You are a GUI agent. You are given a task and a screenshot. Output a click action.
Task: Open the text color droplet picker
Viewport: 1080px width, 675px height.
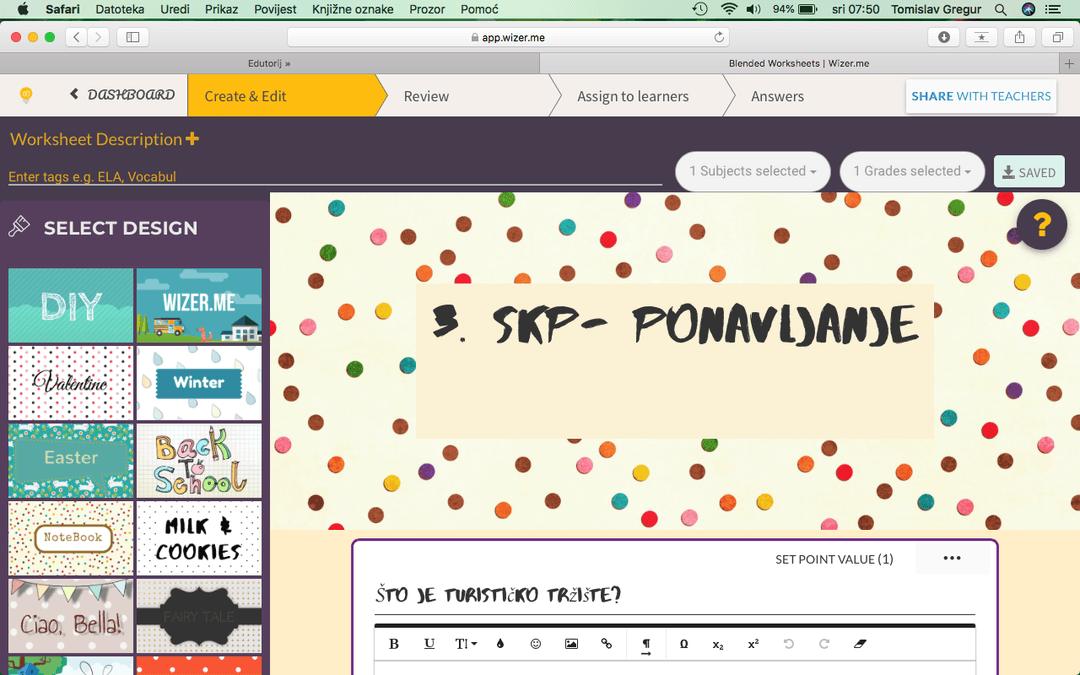[x=500, y=644]
